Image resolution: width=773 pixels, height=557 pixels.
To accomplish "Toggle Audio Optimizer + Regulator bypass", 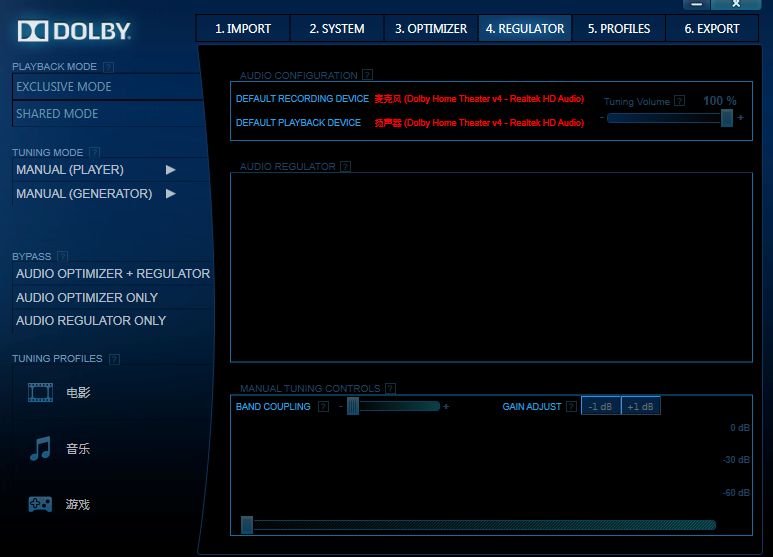I will pyautogui.click(x=113, y=274).
